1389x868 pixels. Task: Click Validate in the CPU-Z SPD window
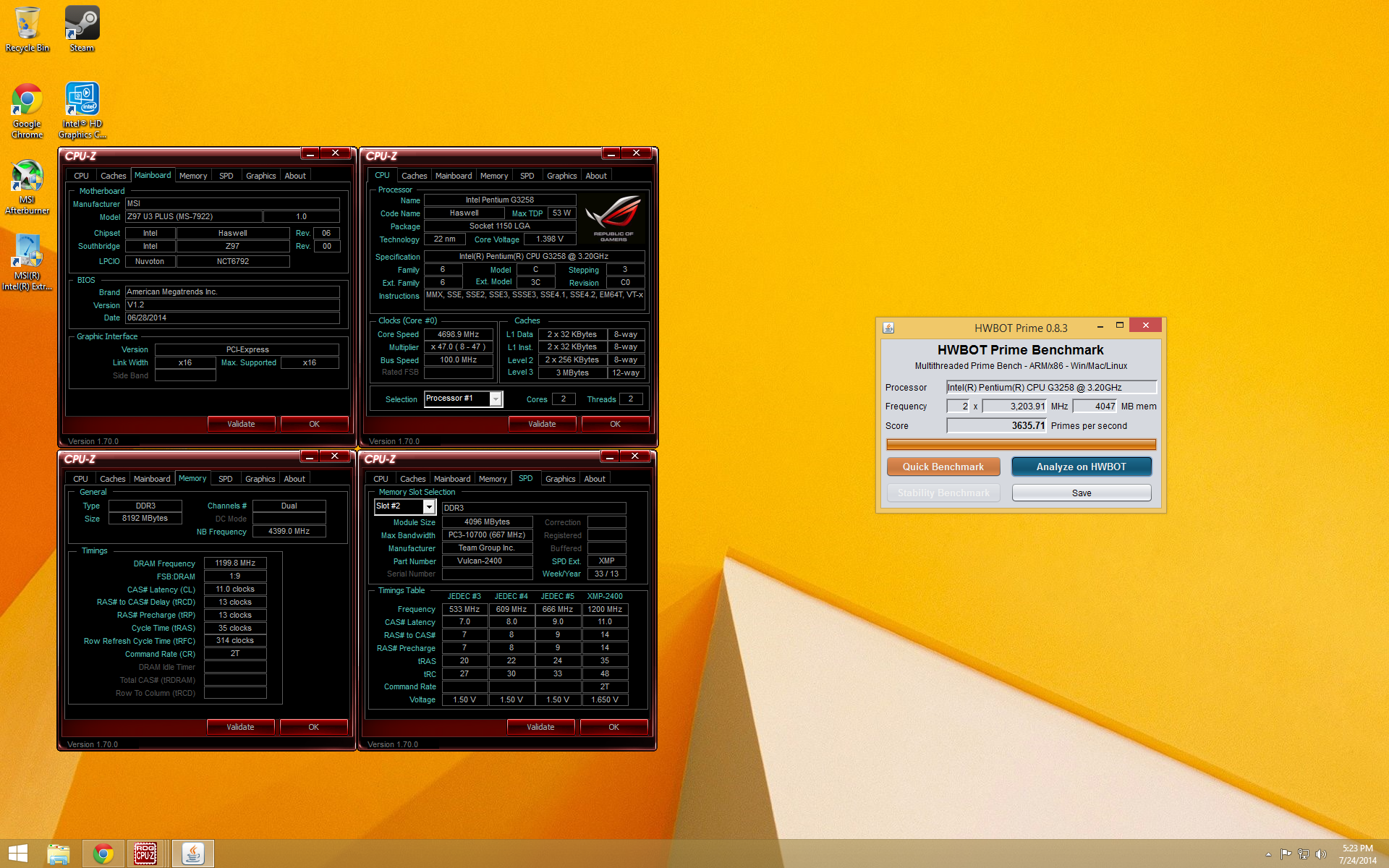[x=540, y=727]
